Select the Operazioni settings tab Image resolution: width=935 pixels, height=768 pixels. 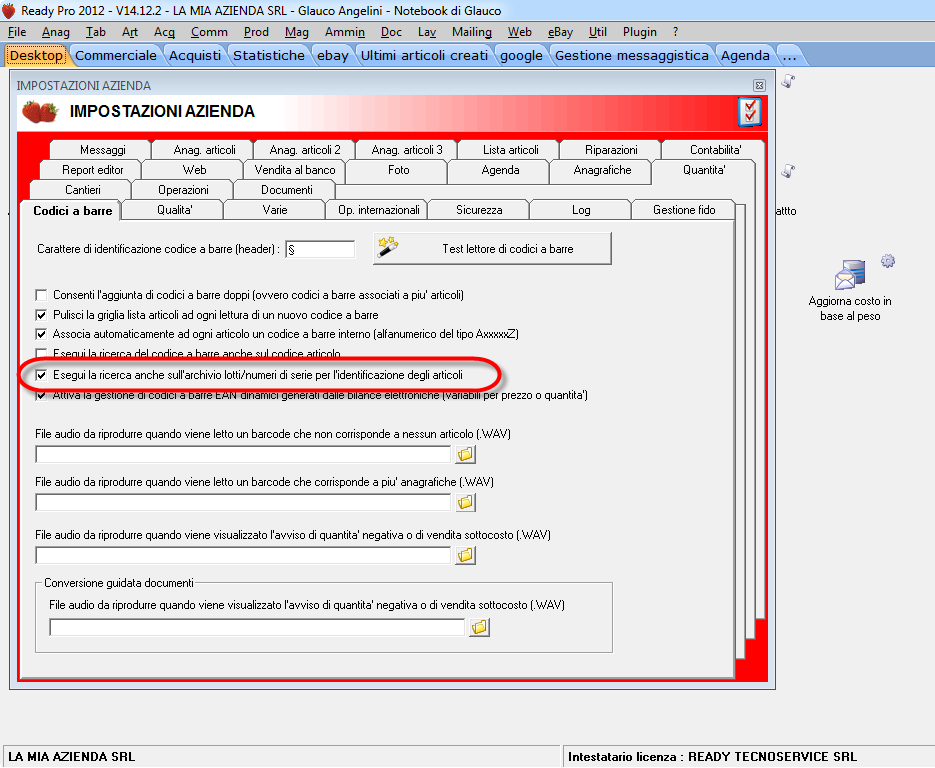coord(183,190)
